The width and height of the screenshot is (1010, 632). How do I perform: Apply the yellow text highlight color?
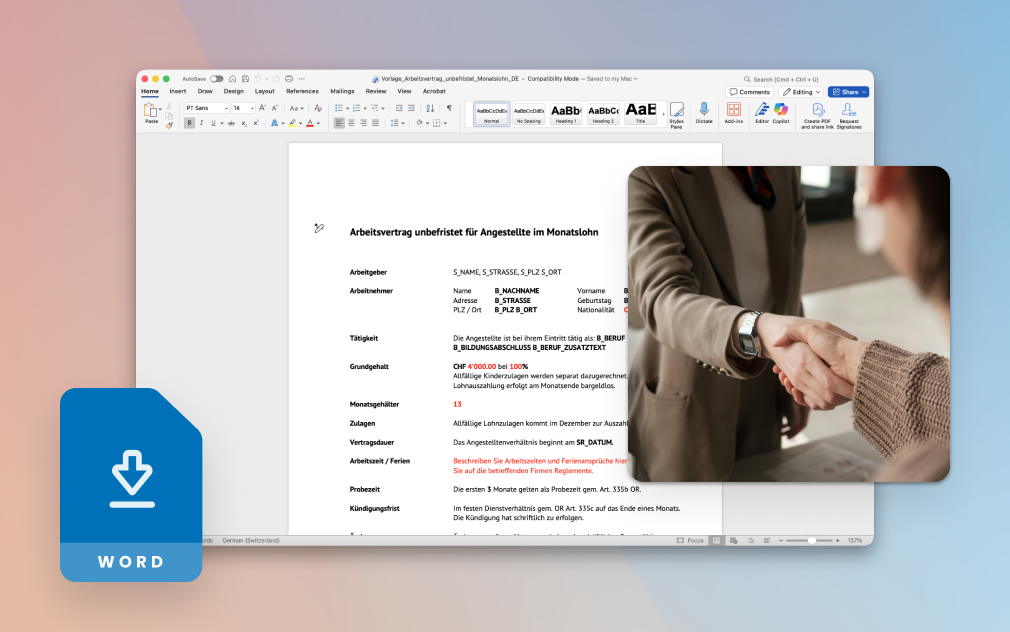click(292, 123)
